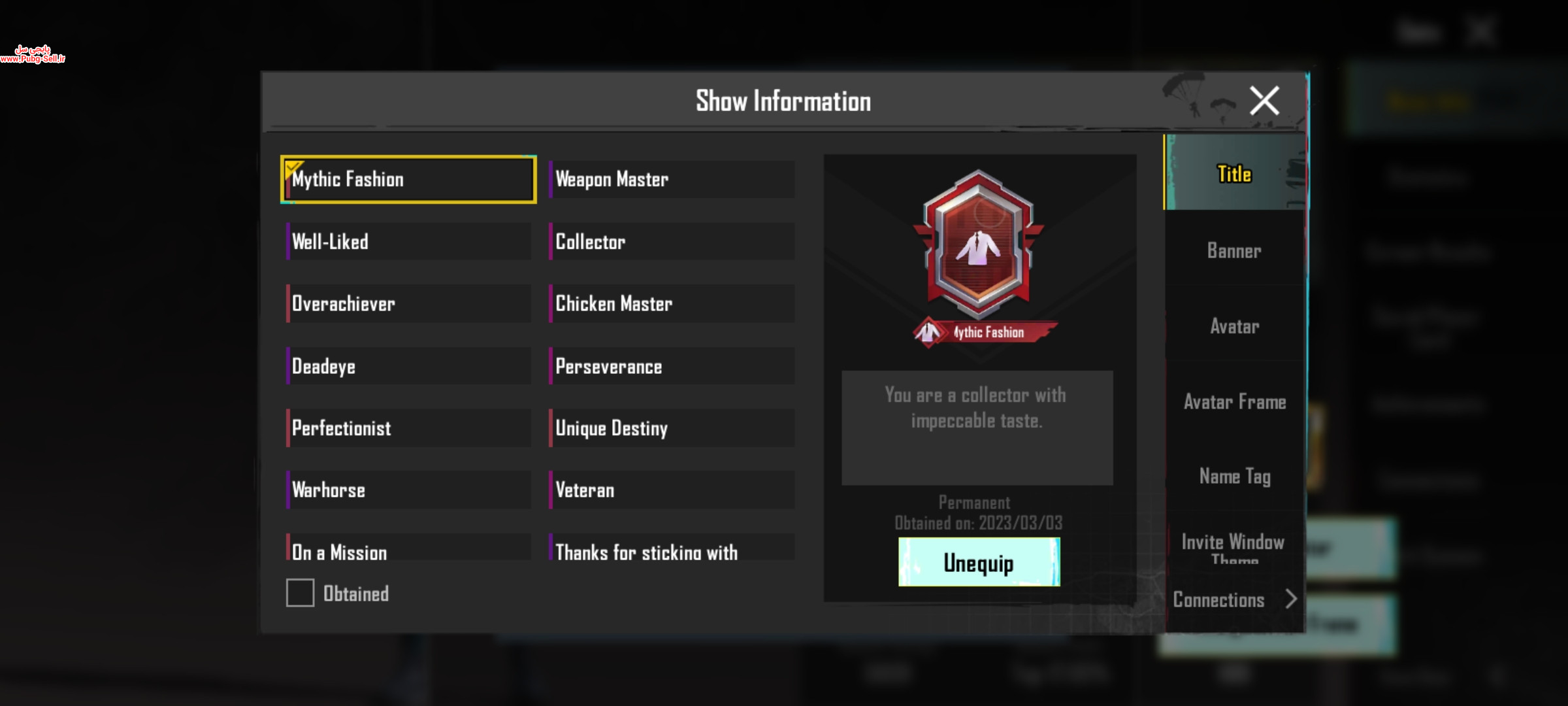The width and height of the screenshot is (1568, 706).
Task: Click the small suit icon on title ribbon
Action: click(x=927, y=332)
